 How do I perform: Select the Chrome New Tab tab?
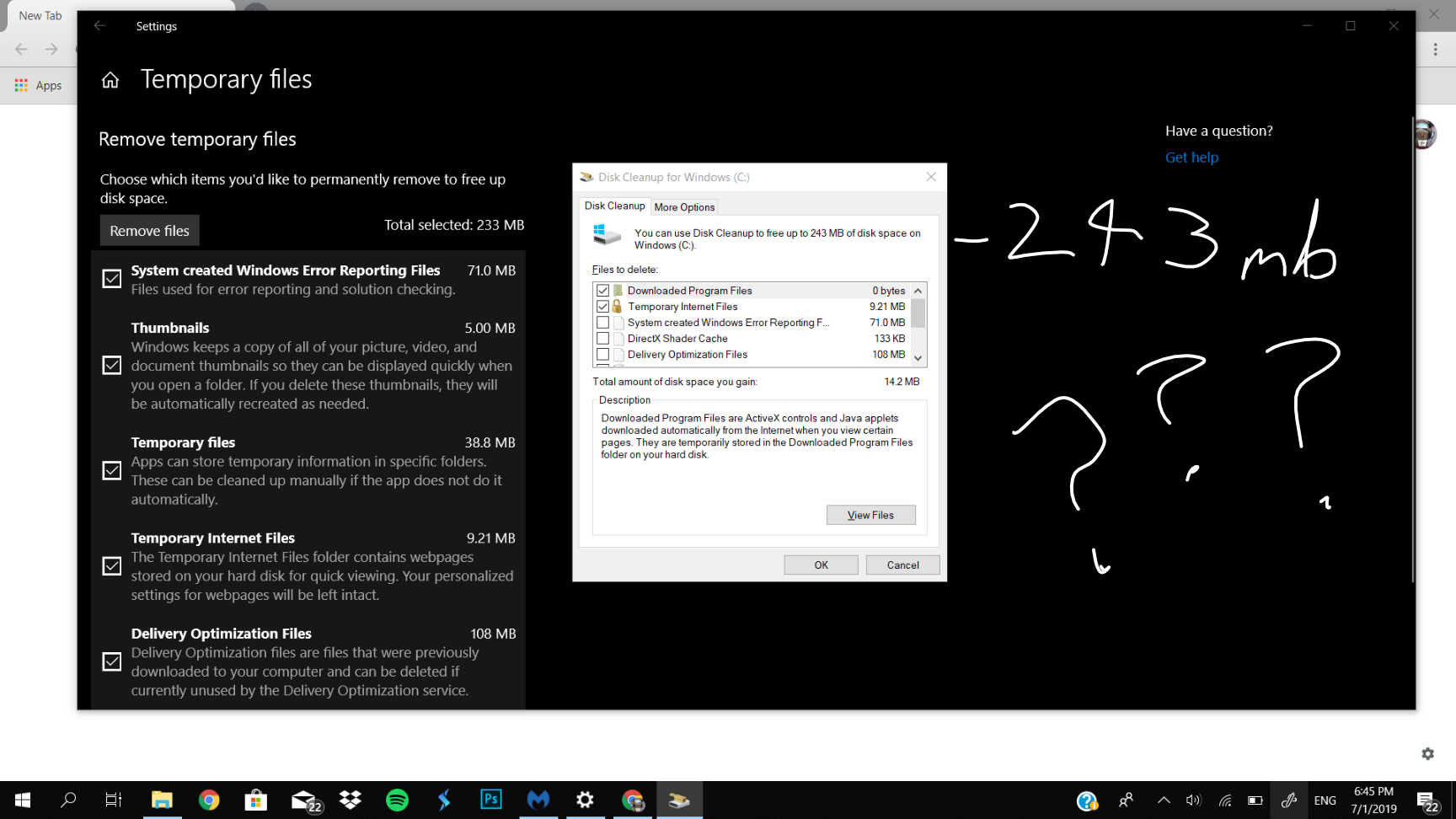pyautogui.click(x=40, y=15)
